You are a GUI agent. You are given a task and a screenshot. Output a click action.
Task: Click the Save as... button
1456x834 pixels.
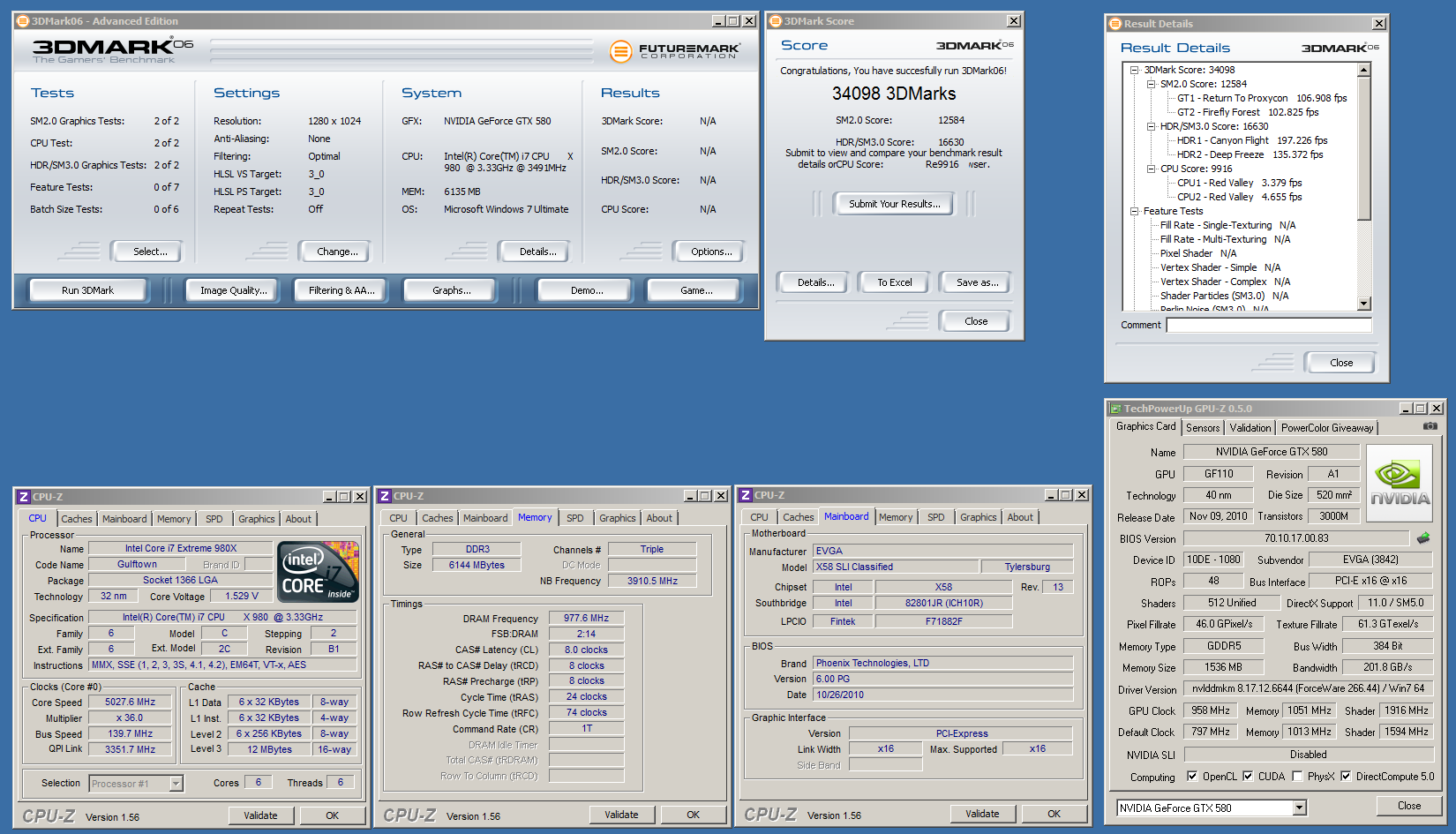click(x=977, y=282)
